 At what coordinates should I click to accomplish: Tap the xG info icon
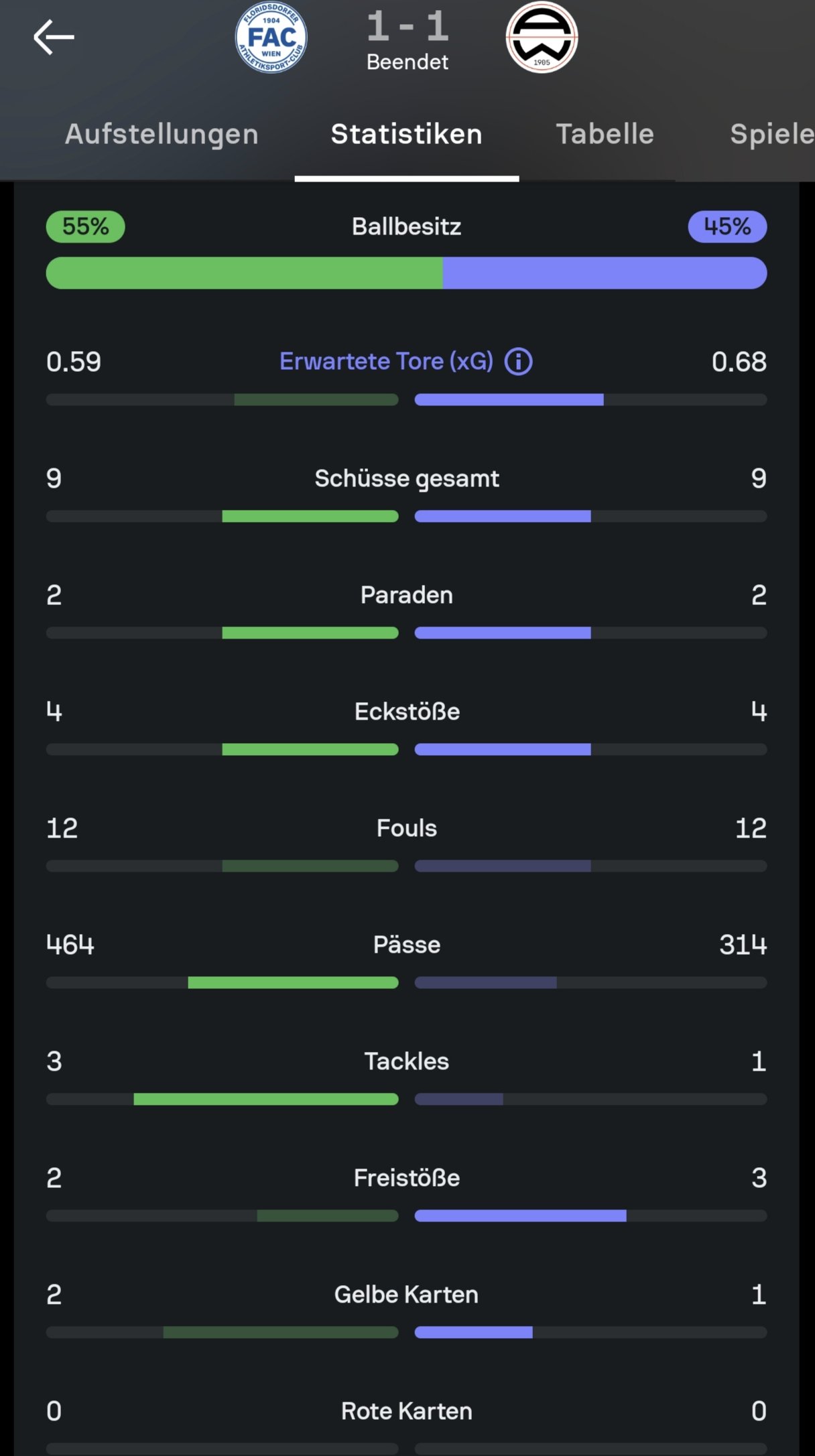click(518, 362)
